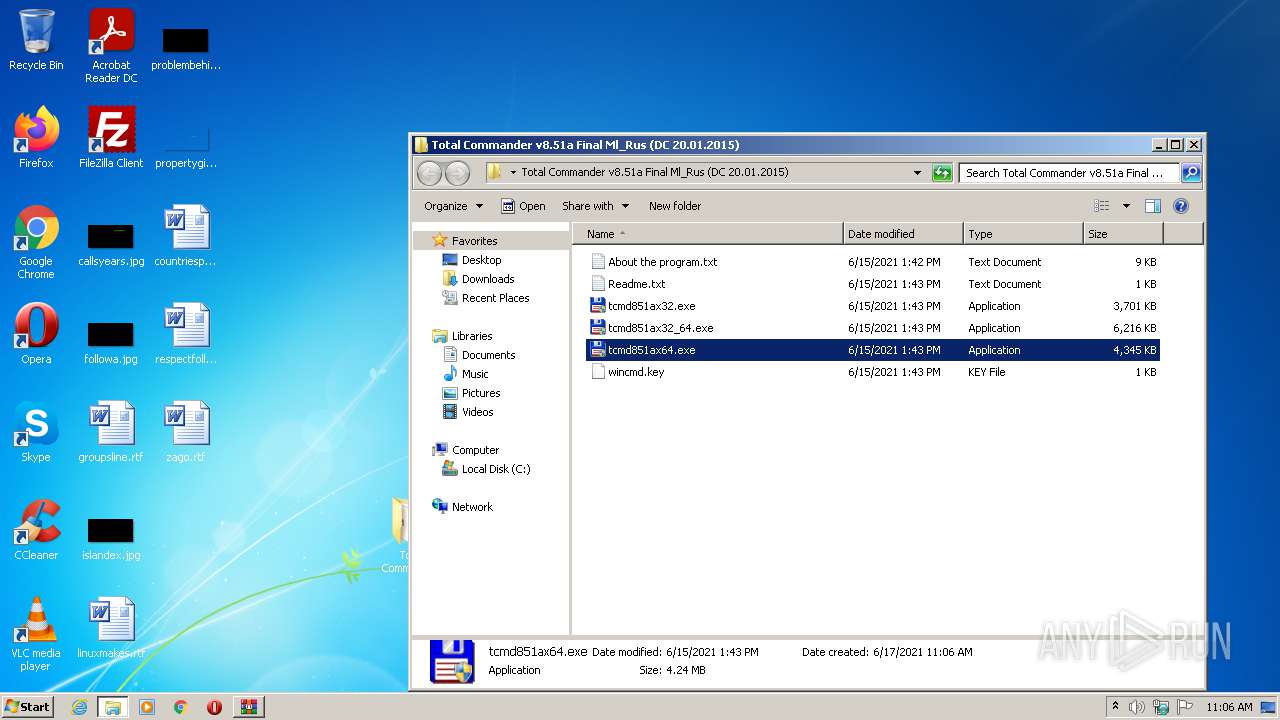The image size is (1280, 720).
Task: Click the search magnifier icon
Action: (1190, 173)
